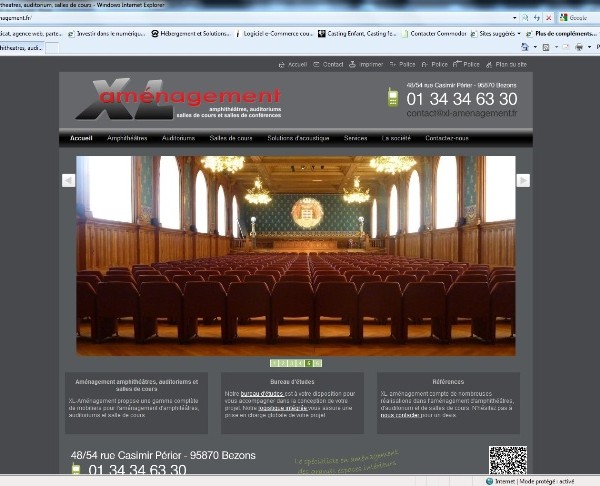Click the green phone icon beside header number
The height and width of the screenshot is (486, 600).
pos(393,97)
